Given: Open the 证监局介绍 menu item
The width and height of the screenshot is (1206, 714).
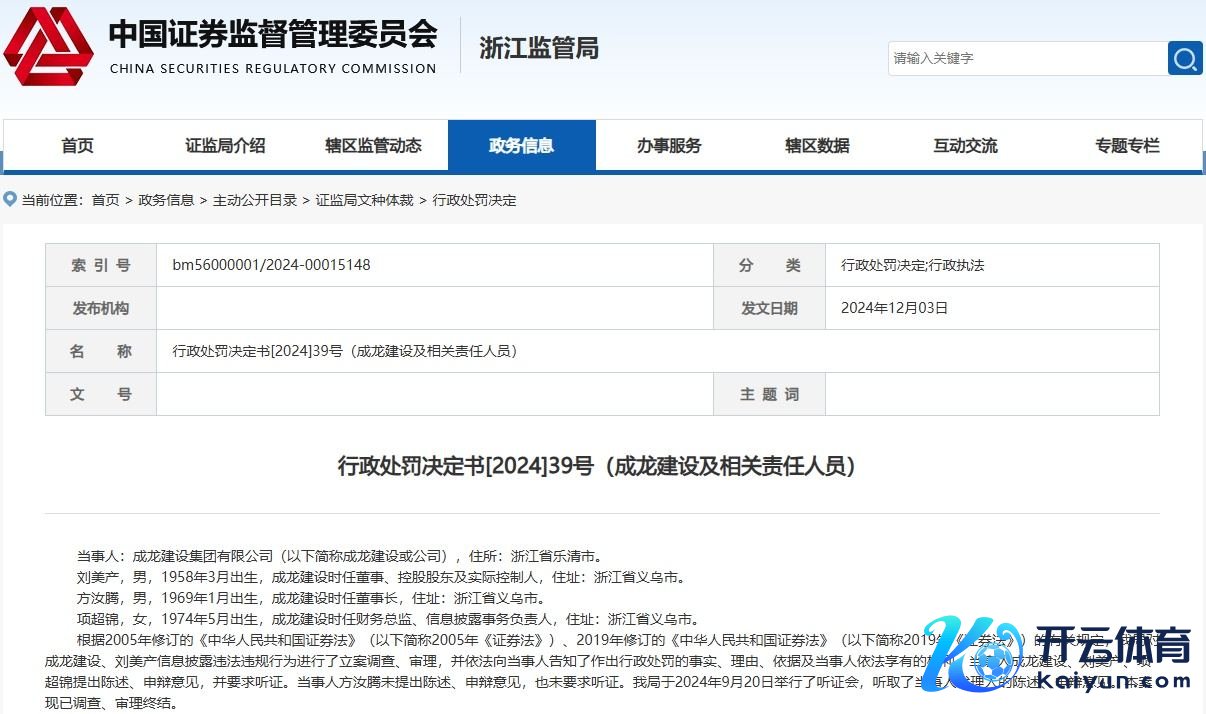Looking at the screenshot, I should (x=225, y=146).
